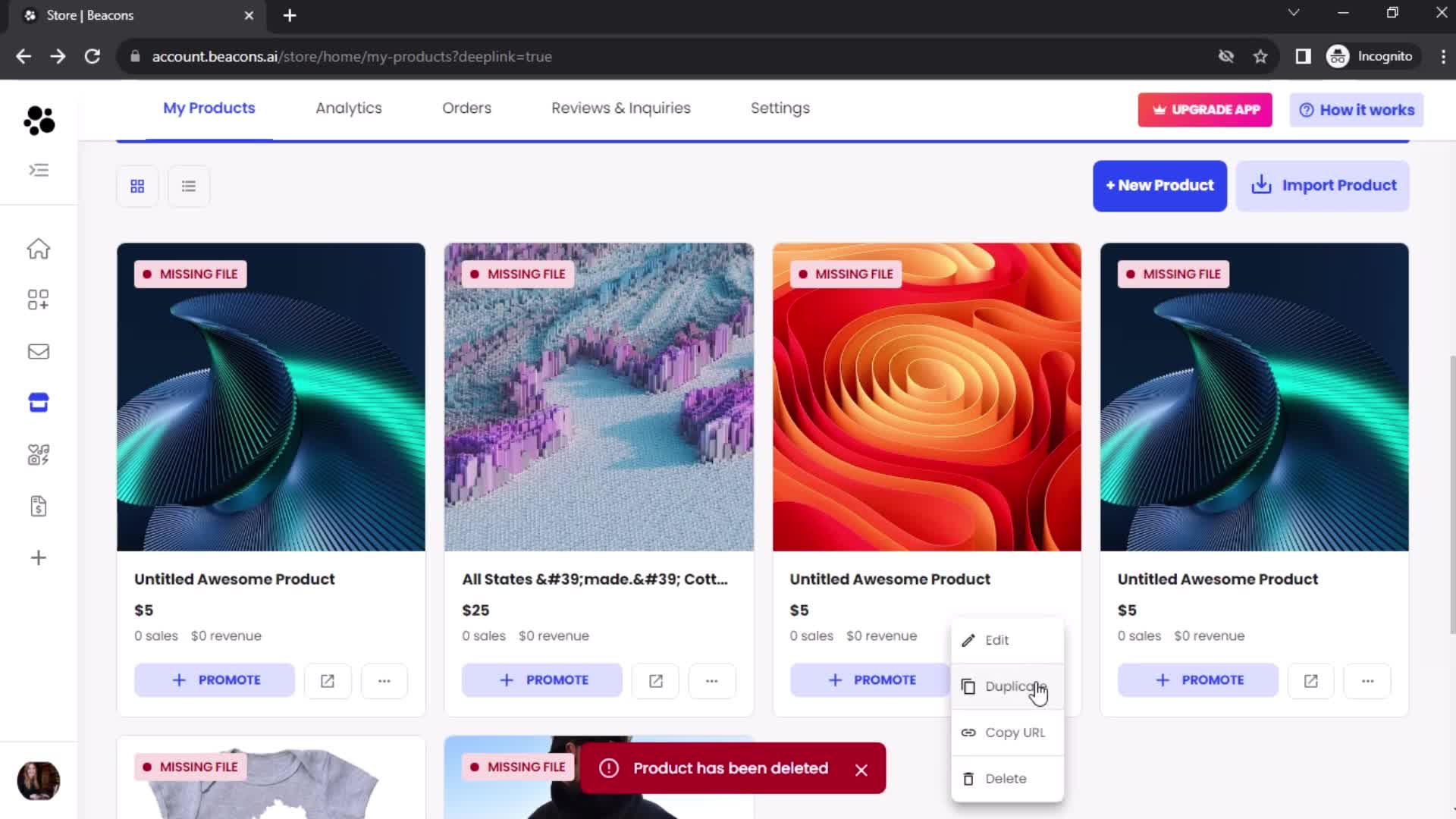This screenshot has width=1456, height=819.
Task: Click the Analytics tab
Action: click(349, 108)
